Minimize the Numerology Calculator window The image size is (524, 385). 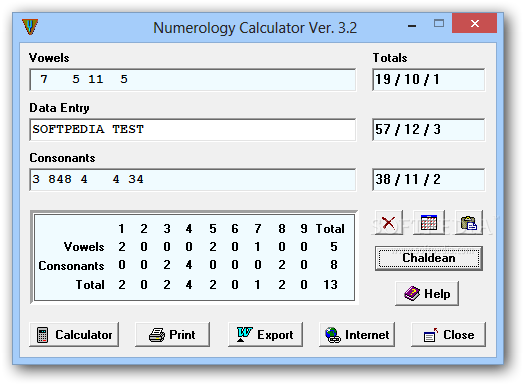(x=412, y=25)
